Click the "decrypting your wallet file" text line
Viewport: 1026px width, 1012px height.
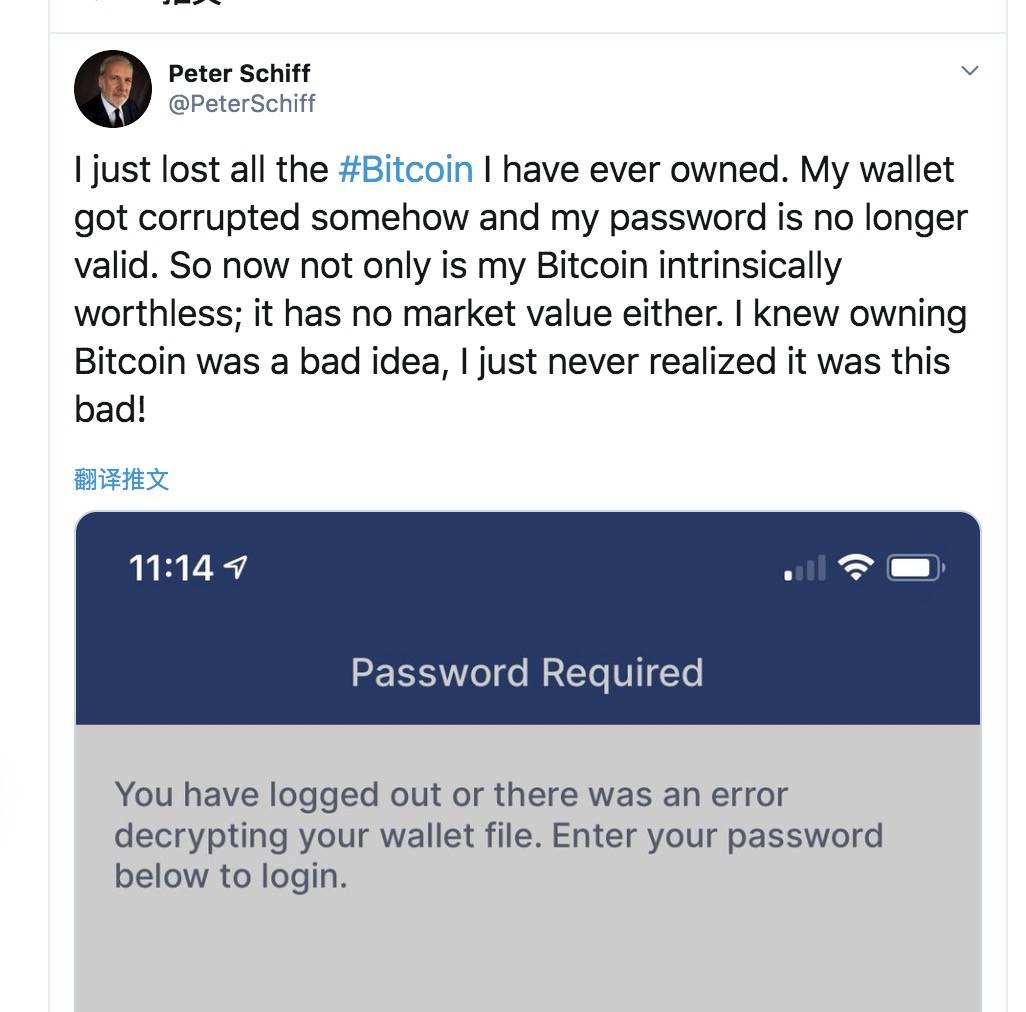[498, 835]
